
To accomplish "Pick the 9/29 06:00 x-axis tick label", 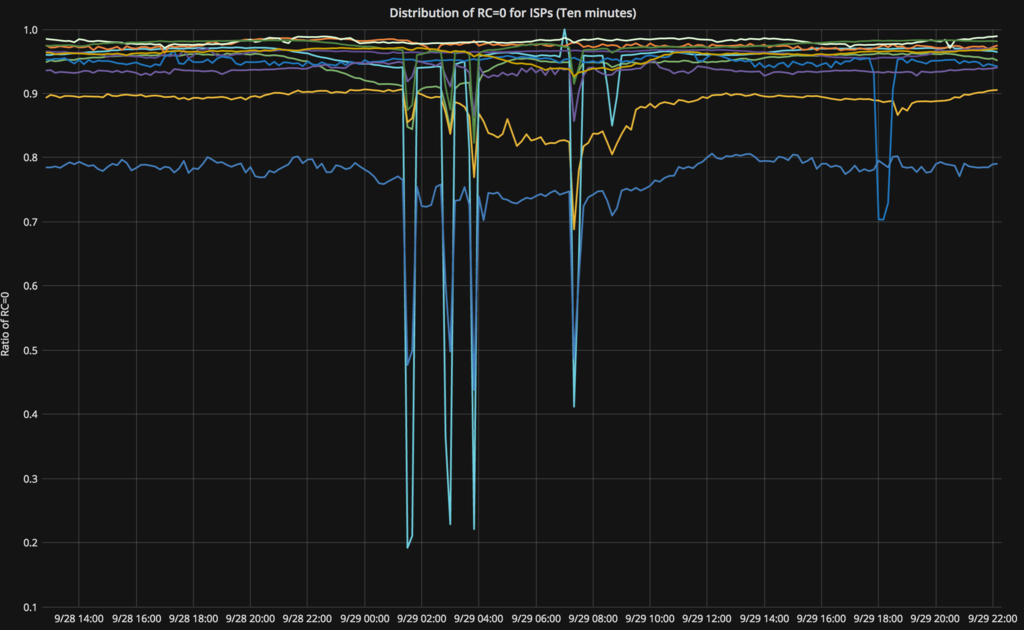I will pyautogui.click(x=536, y=620).
